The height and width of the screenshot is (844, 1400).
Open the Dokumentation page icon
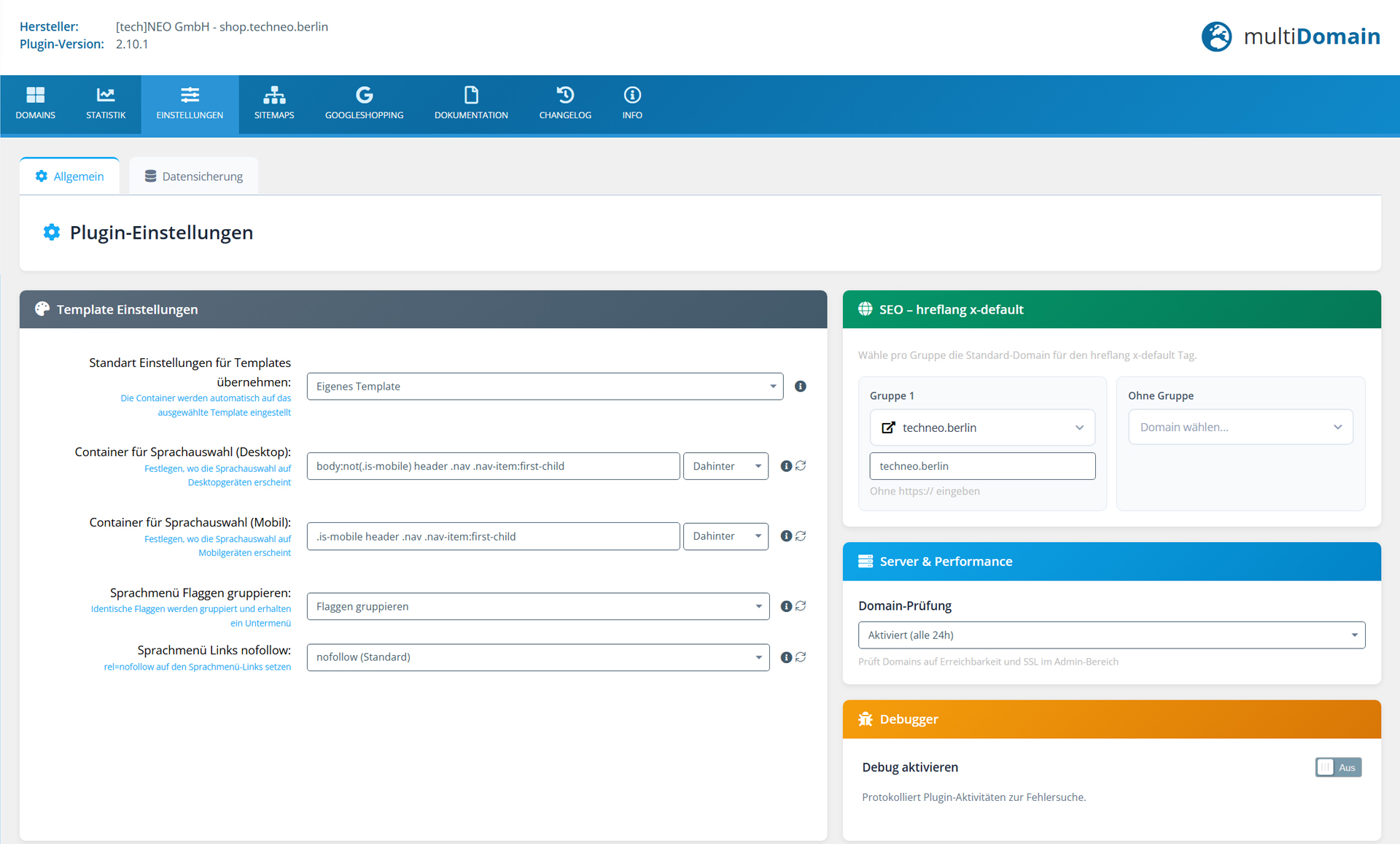(471, 96)
